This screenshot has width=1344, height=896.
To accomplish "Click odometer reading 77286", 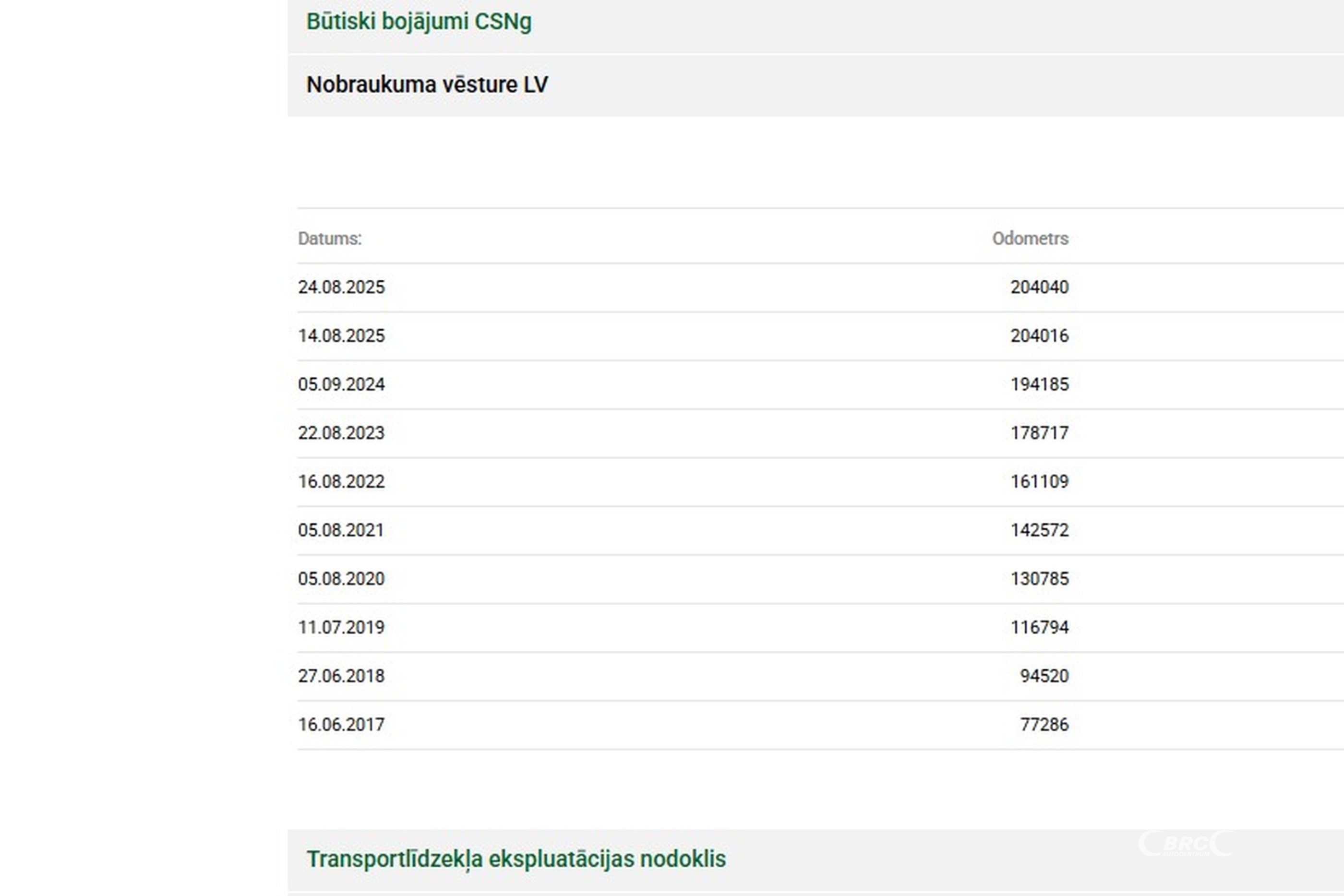I will click(x=1044, y=724).
